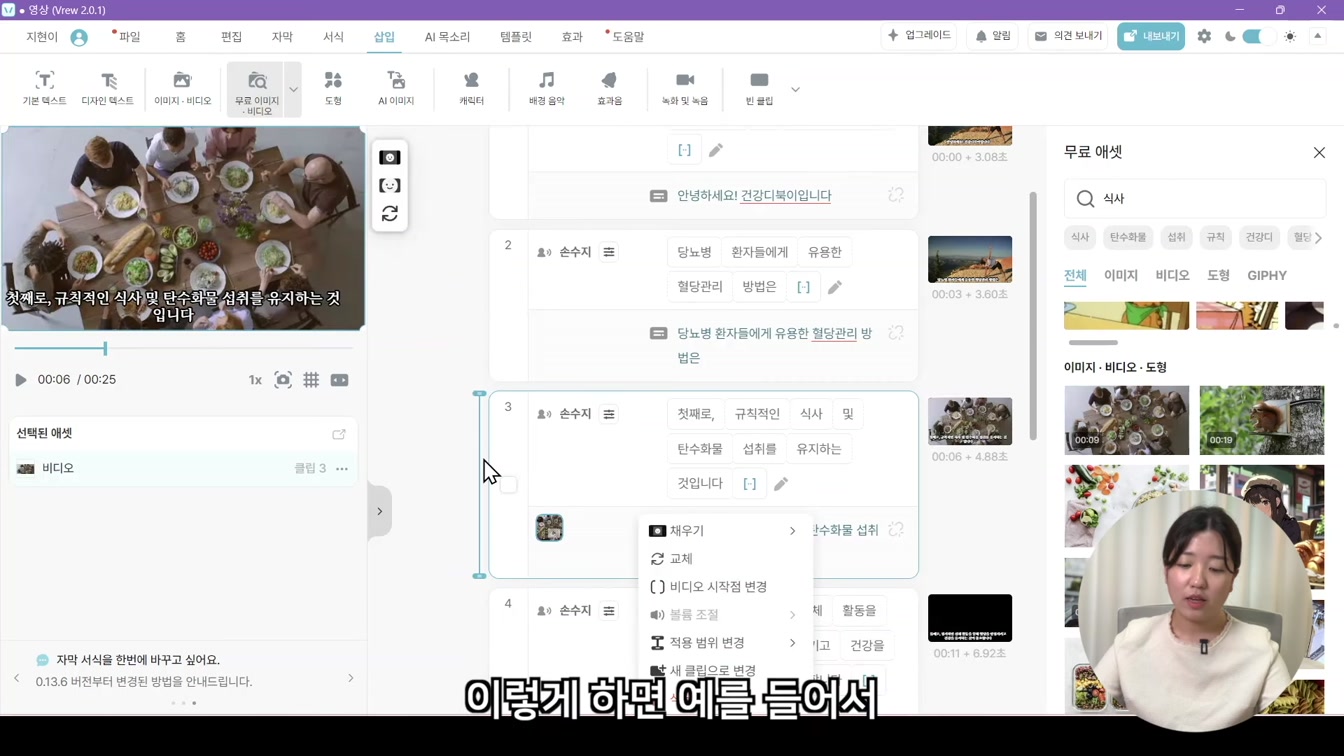
Task: Open the 녹화 및 녹음 tool
Action: (685, 89)
